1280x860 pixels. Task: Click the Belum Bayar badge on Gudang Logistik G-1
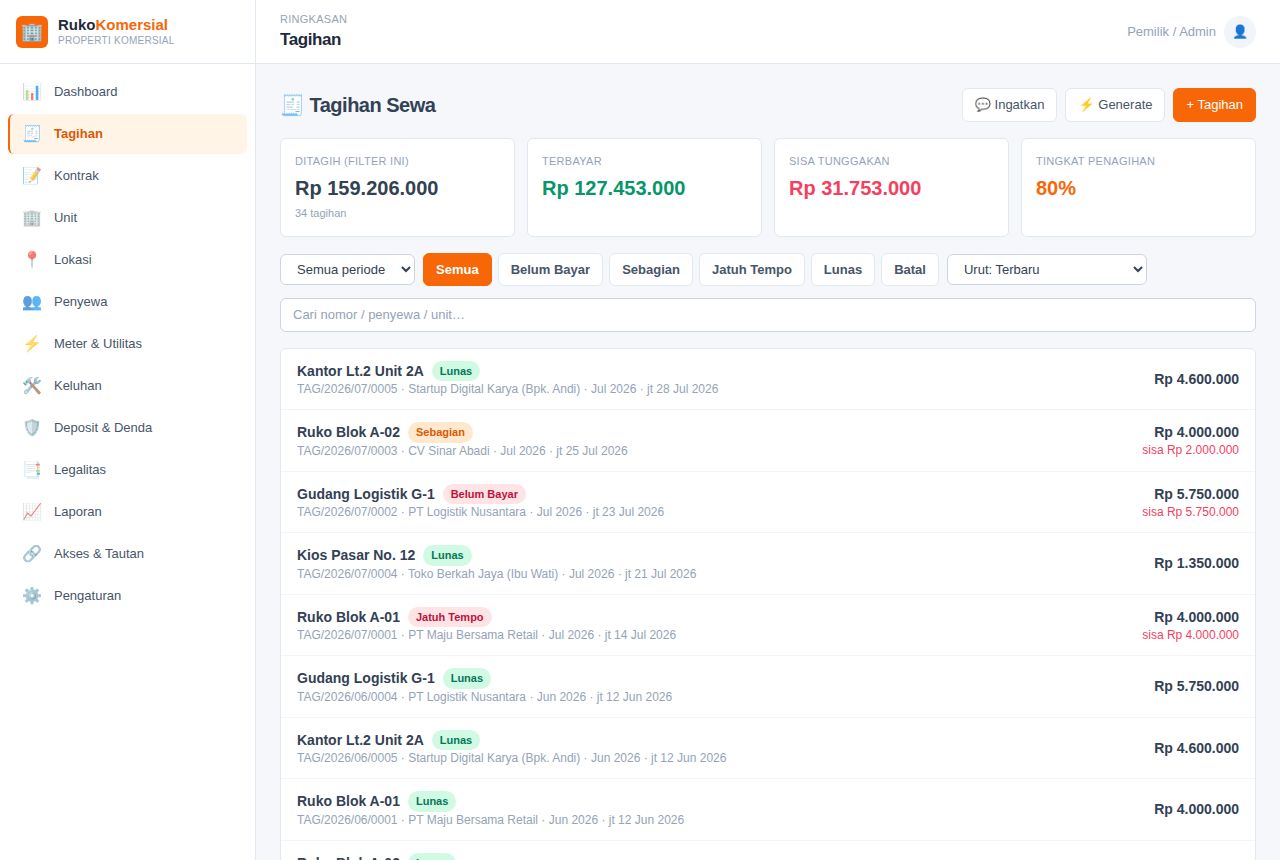[x=484, y=494]
